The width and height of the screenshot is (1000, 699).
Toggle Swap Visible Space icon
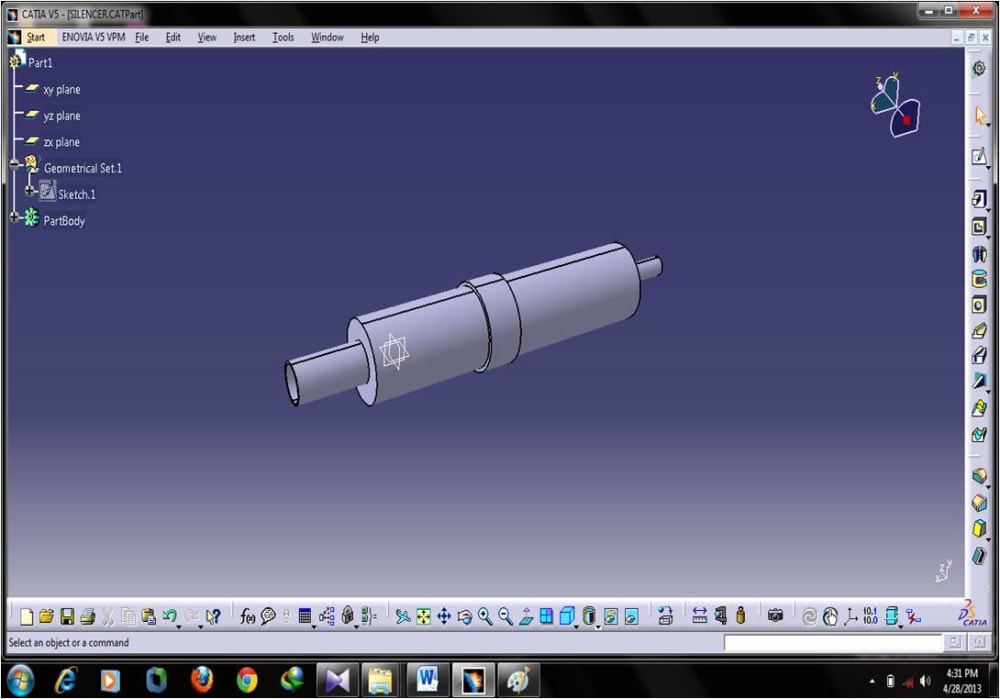click(x=631, y=616)
